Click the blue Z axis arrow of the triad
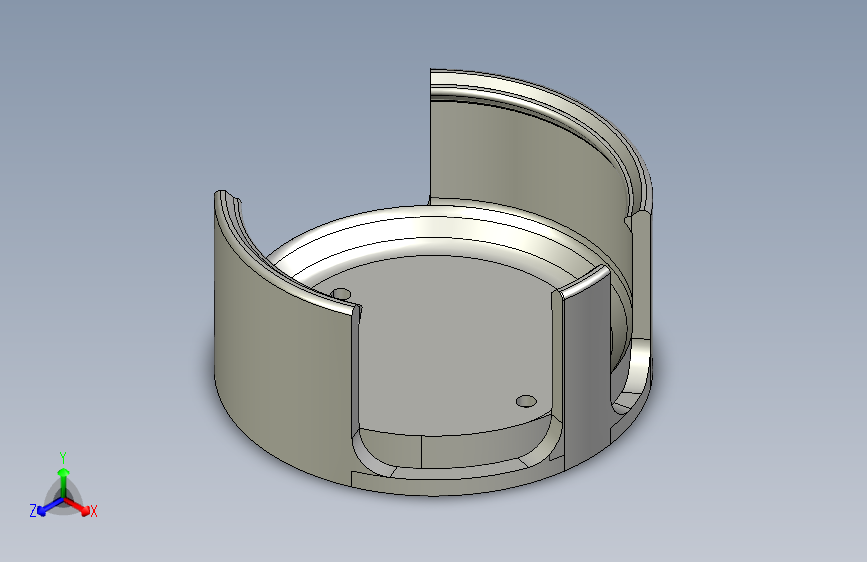The image size is (867, 562). point(50,507)
